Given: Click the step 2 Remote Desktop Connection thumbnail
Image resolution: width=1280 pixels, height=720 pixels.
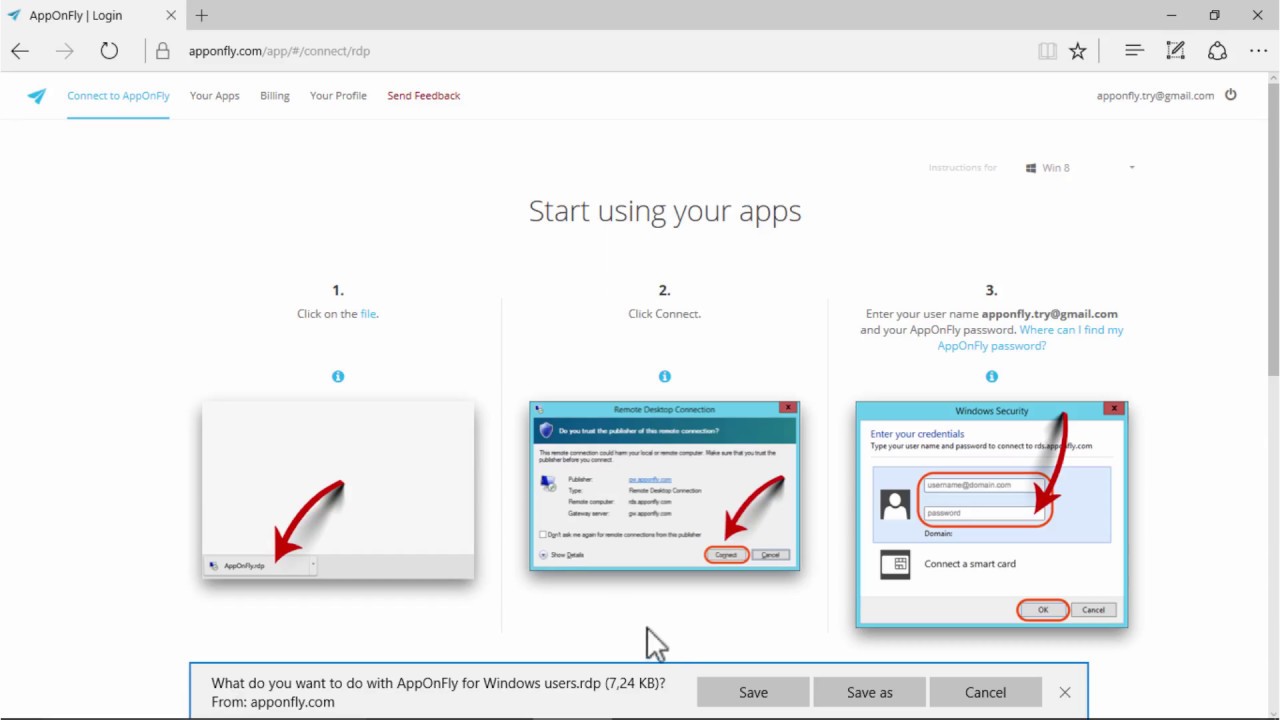Looking at the screenshot, I should (665, 486).
